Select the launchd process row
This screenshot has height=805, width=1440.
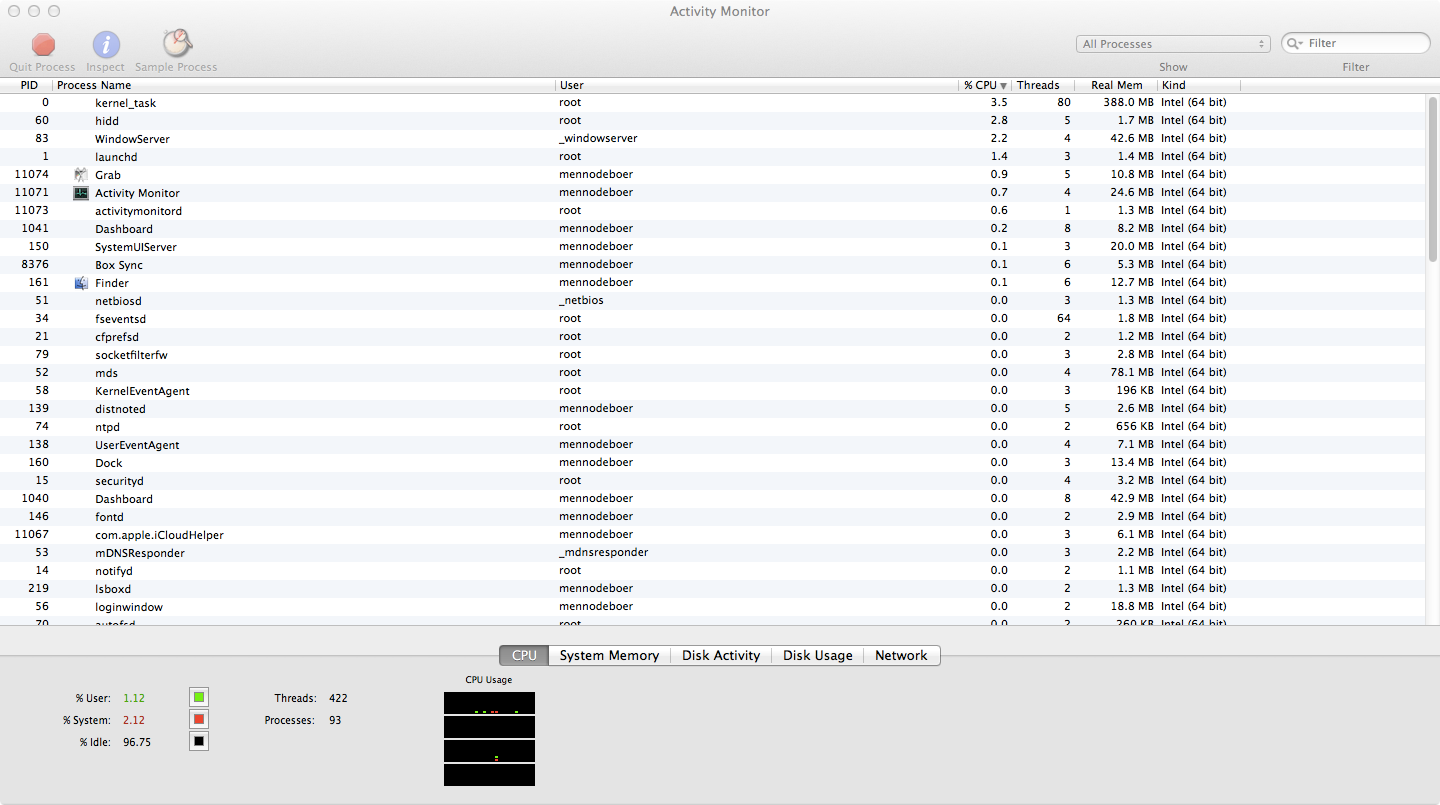[713, 157]
